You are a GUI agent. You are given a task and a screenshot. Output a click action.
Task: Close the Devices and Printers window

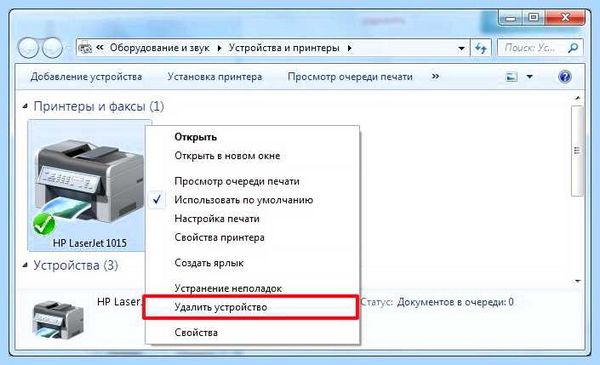click(x=565, y=18)
